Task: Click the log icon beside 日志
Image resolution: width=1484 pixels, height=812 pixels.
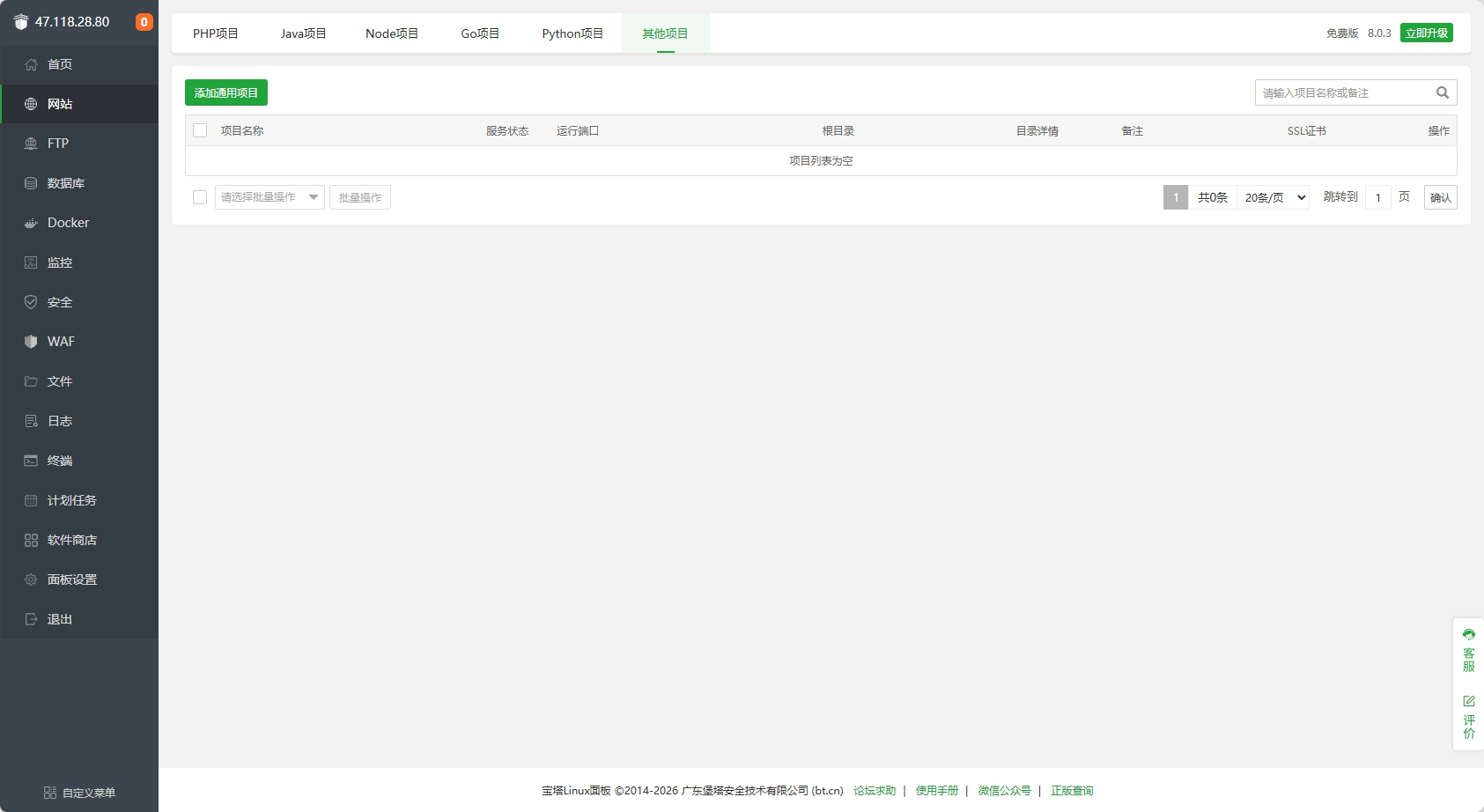Action: [31, 421]
